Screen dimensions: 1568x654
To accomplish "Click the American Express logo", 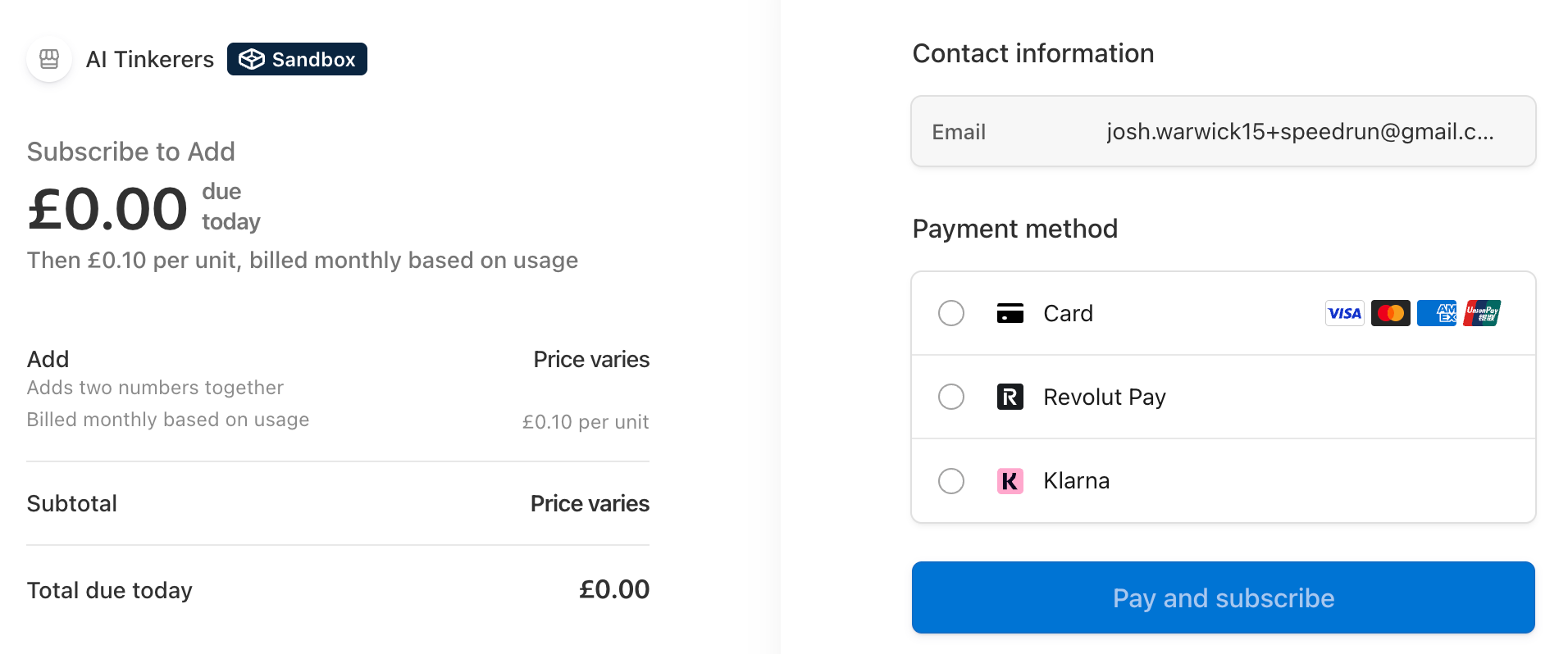I will [x=1436, y=313].
